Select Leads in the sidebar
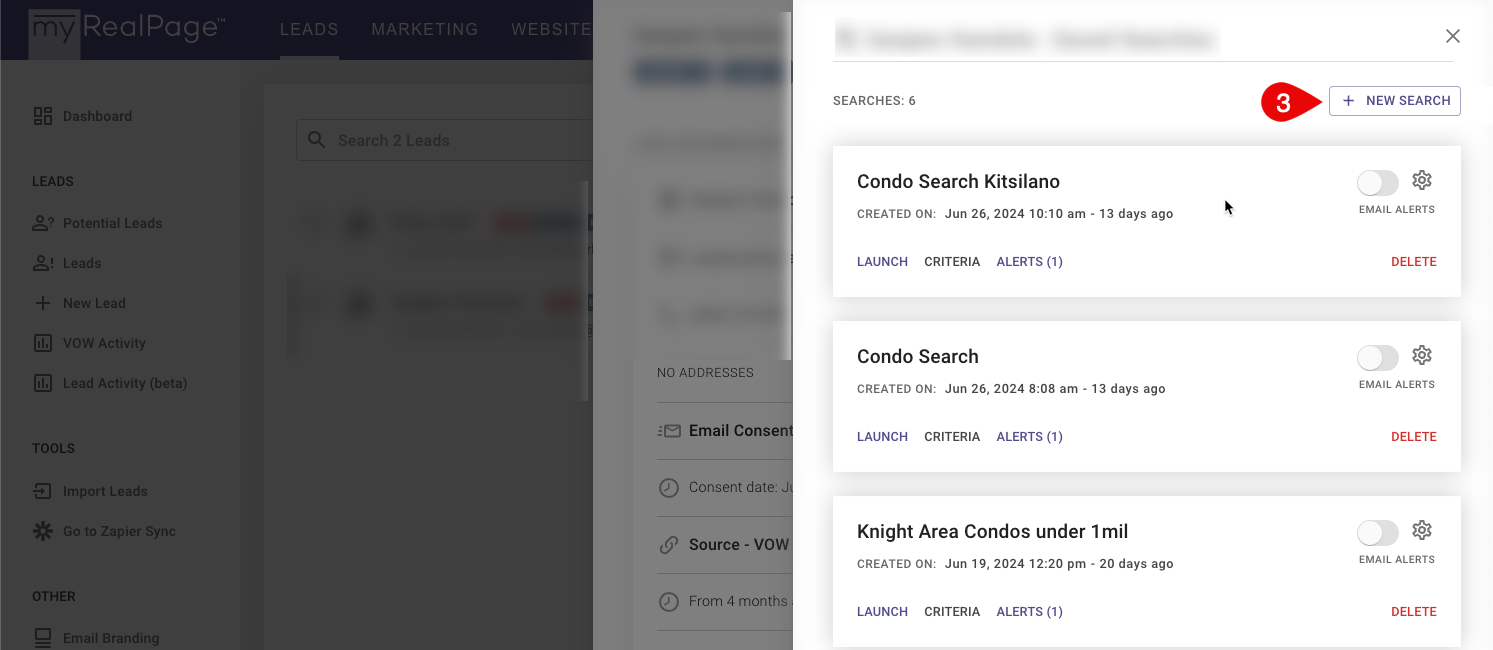The image size is (1493, 650). point(82,263)
